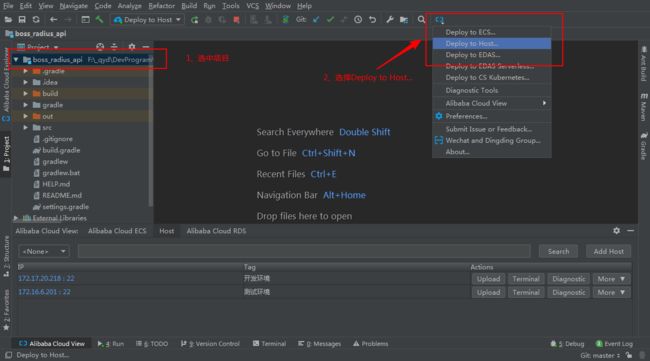Click the Git: master branch indicator
This screenshot has height=361, width=650.
point(600,355)
